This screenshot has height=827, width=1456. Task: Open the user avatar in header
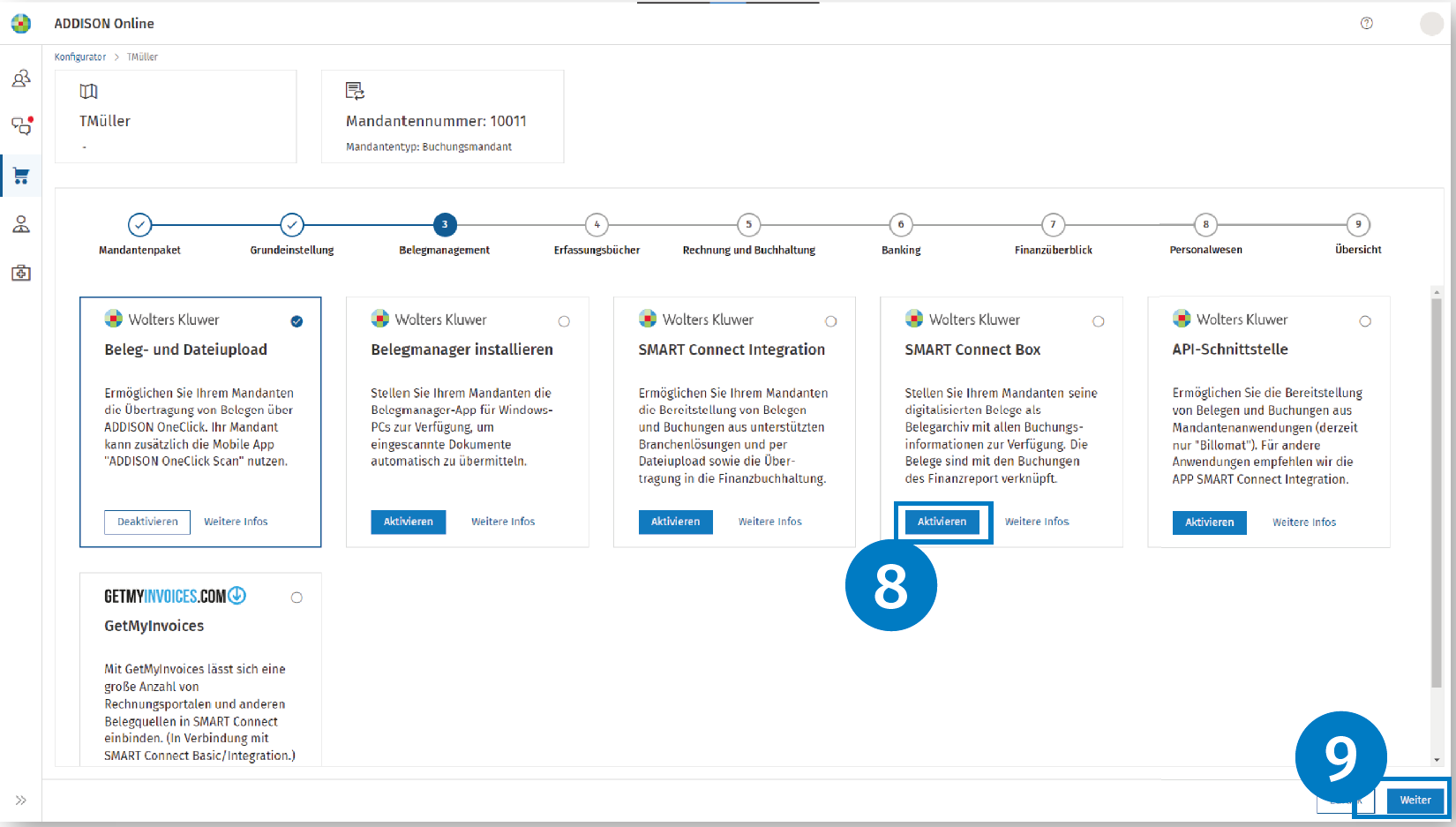pyautogui.click(x=1431, y=24)
